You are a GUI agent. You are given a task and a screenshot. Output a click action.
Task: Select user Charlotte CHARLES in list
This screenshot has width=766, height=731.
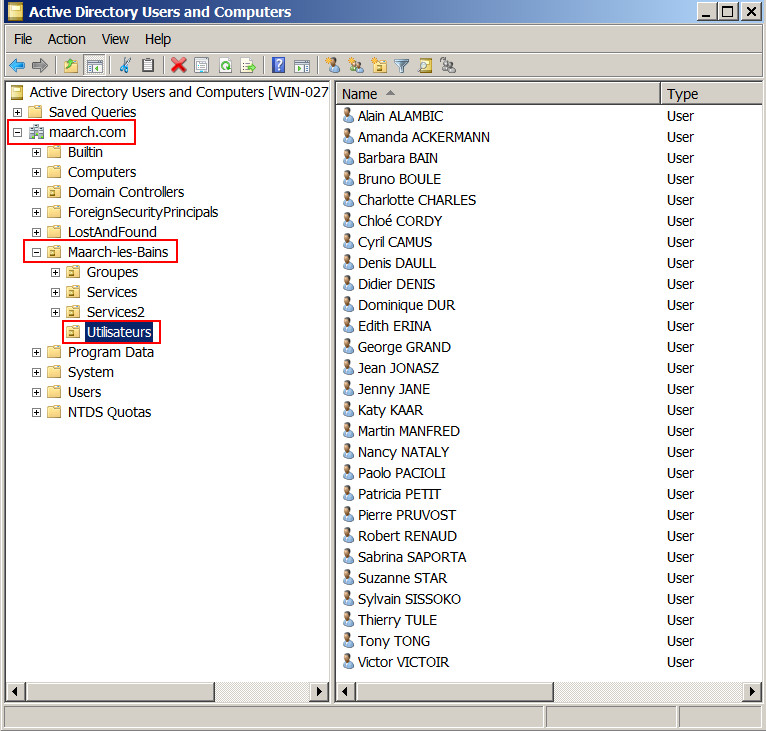(417, 200)
